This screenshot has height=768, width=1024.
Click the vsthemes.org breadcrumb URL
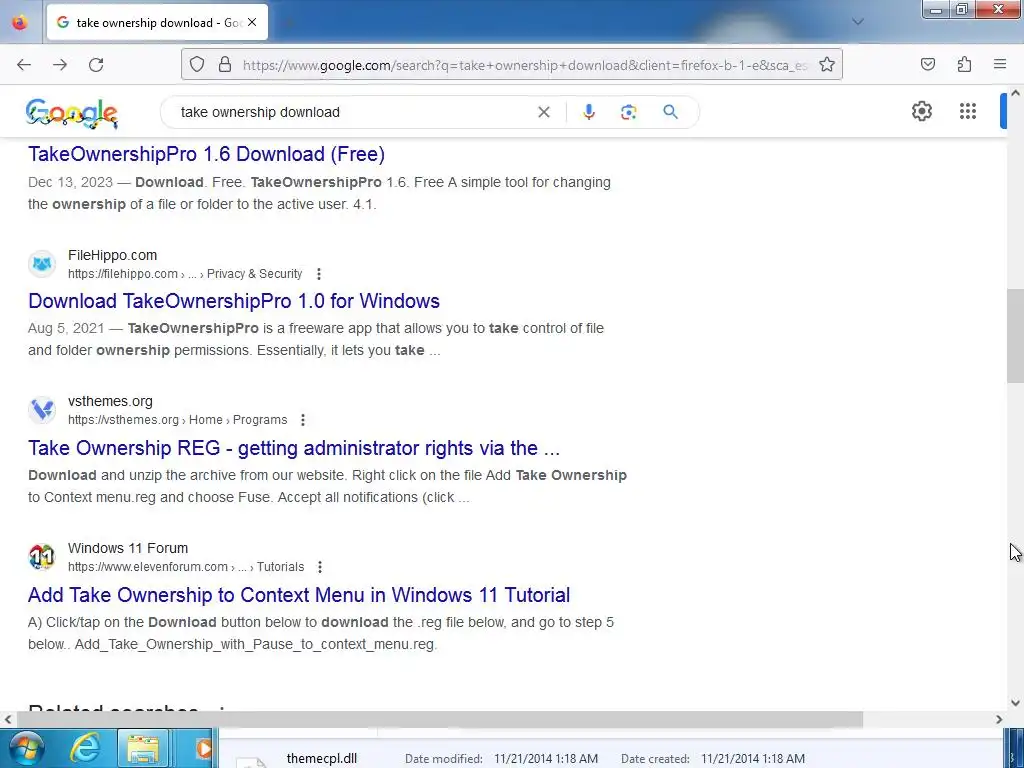(x=178, y=420)
